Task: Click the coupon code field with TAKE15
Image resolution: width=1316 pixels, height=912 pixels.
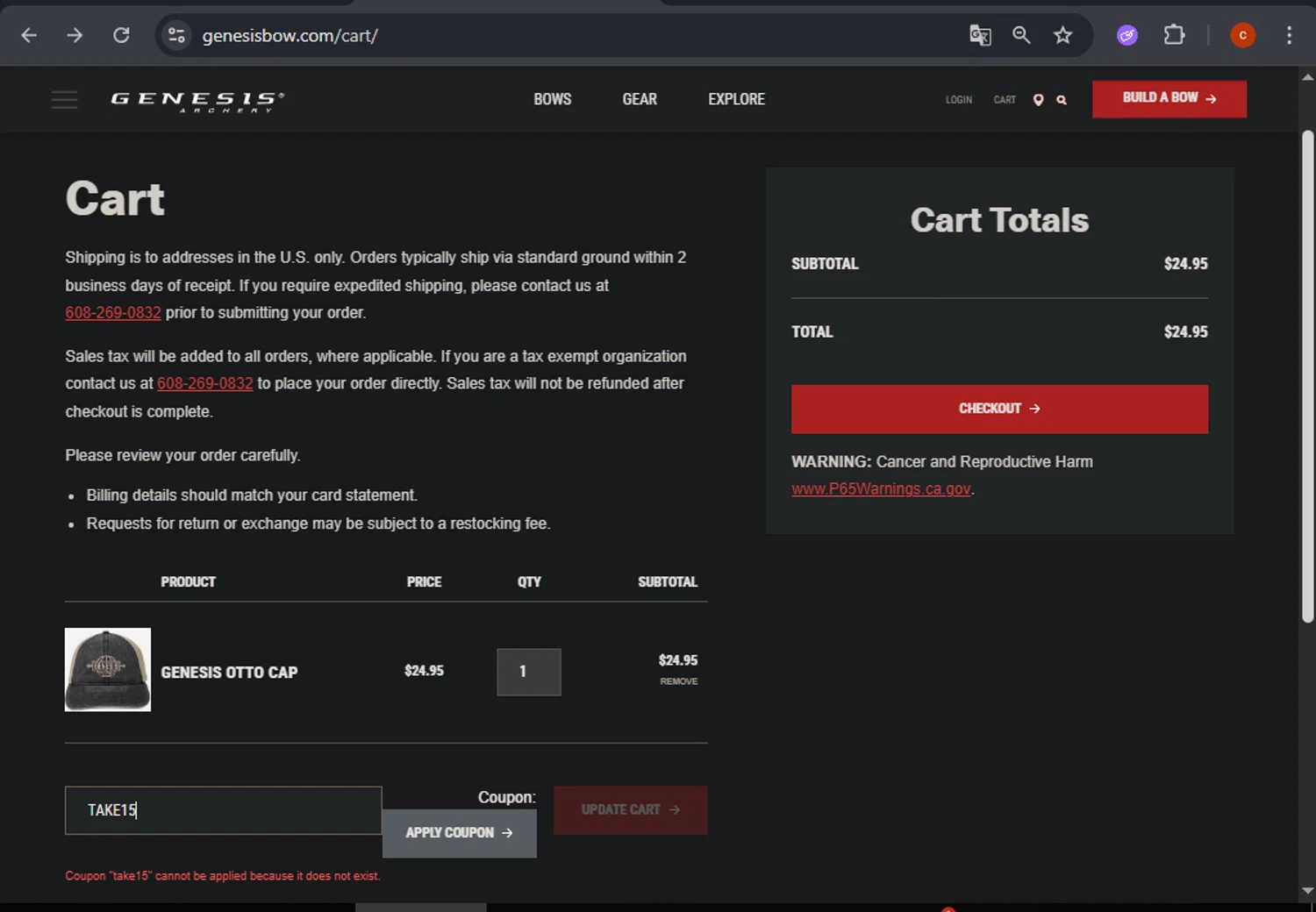Action: tap(224, 810)
